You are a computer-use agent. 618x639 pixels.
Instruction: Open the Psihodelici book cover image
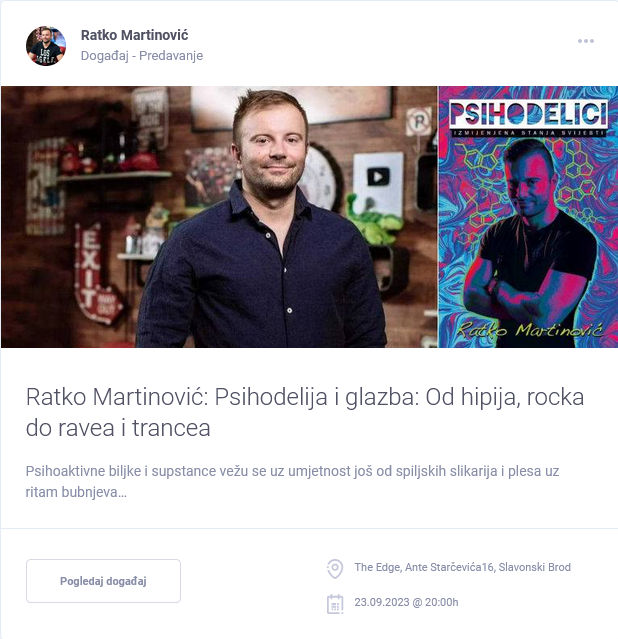point(528,217)
